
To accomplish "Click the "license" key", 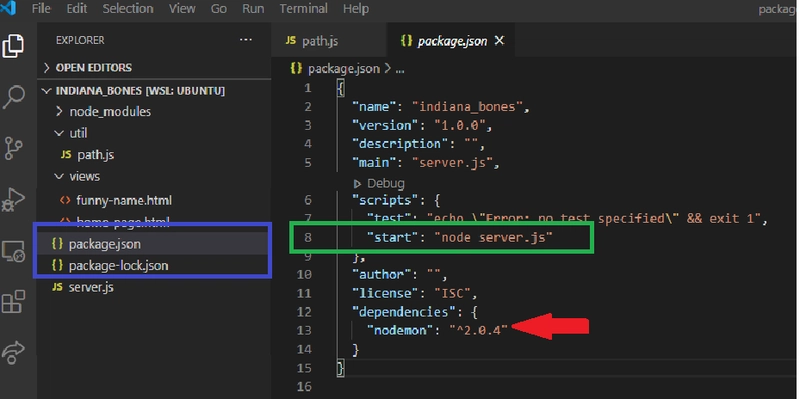I will pos(386,293).
